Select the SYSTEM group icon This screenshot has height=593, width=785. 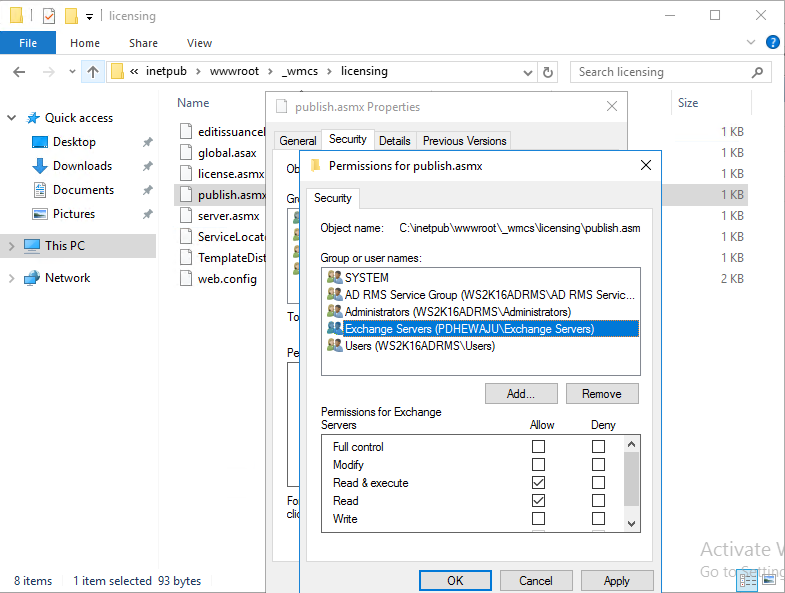[334, 277]
